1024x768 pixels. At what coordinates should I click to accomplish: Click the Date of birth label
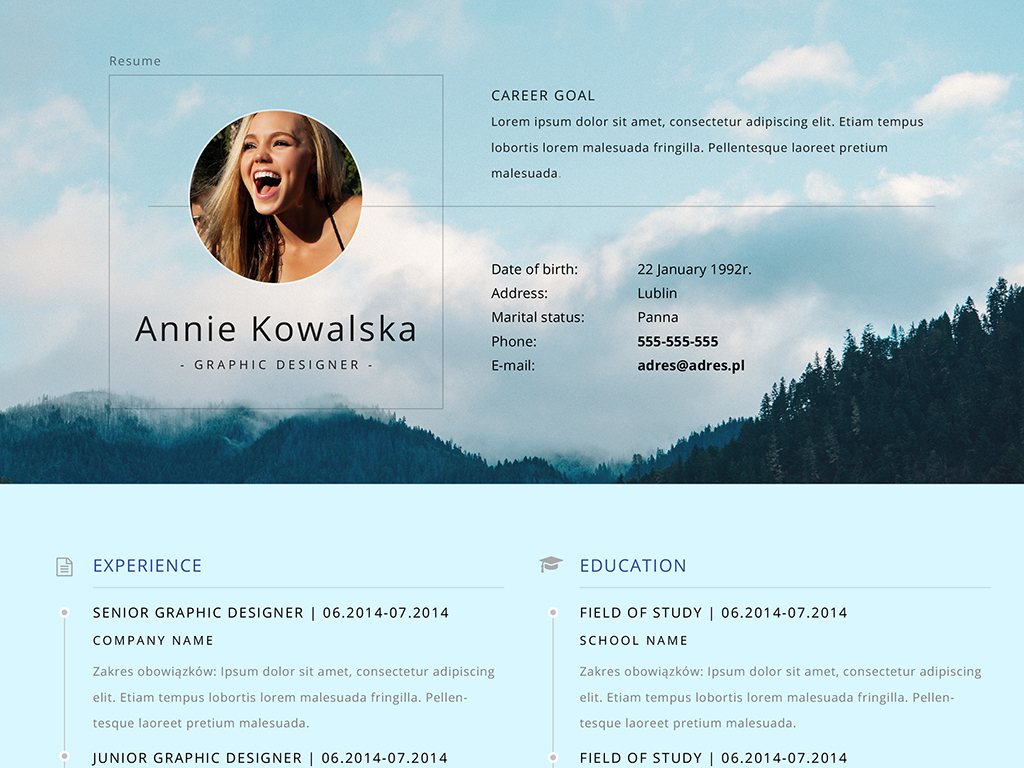(x=534, y=269)
